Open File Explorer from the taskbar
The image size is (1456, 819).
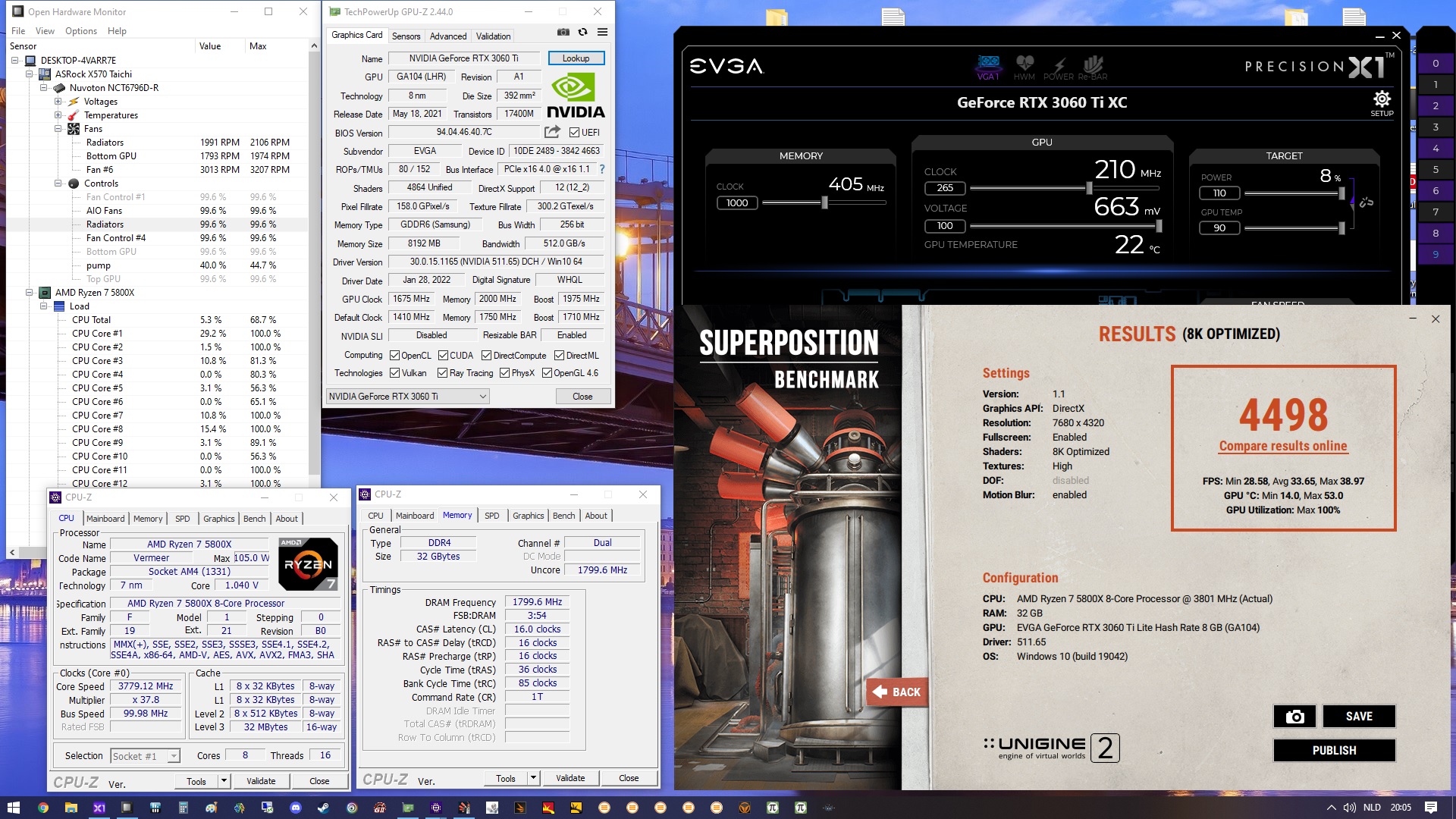71,808
